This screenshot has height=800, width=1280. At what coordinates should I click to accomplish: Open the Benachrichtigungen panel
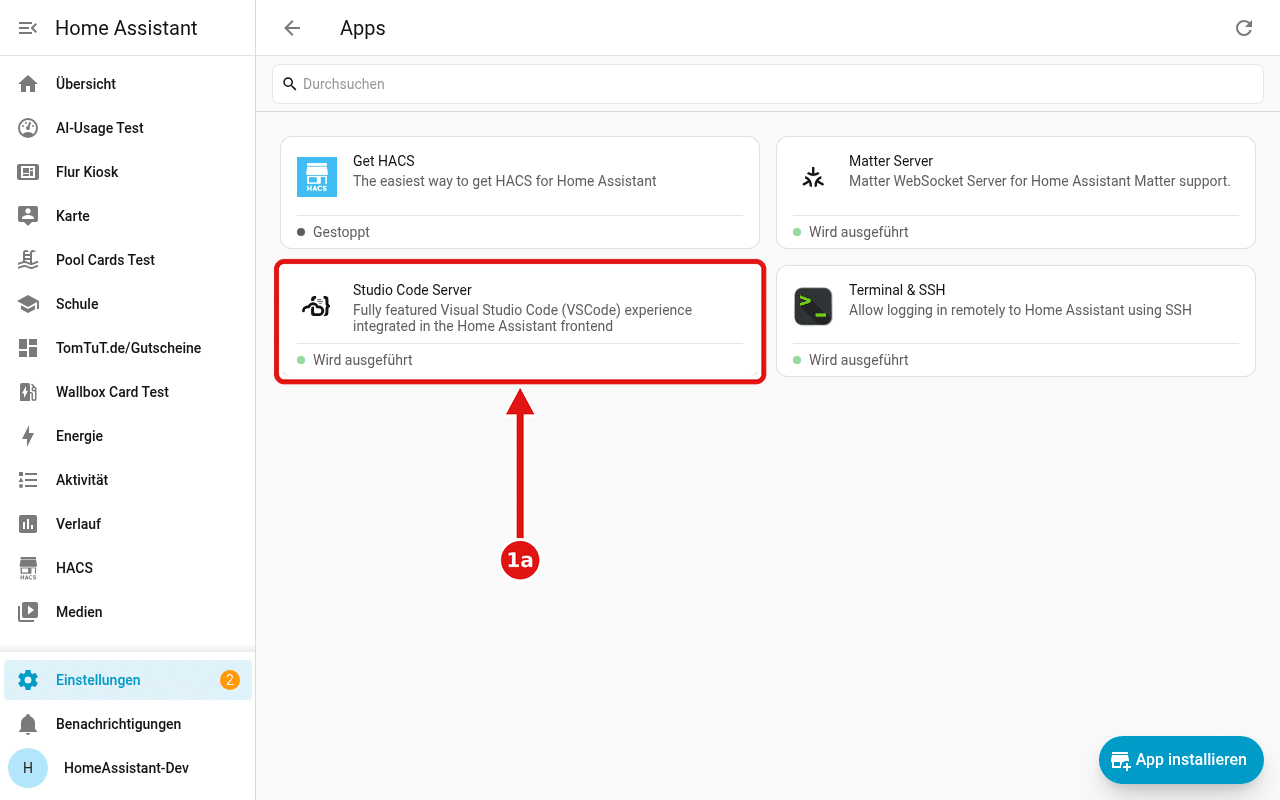coord(128,724)
